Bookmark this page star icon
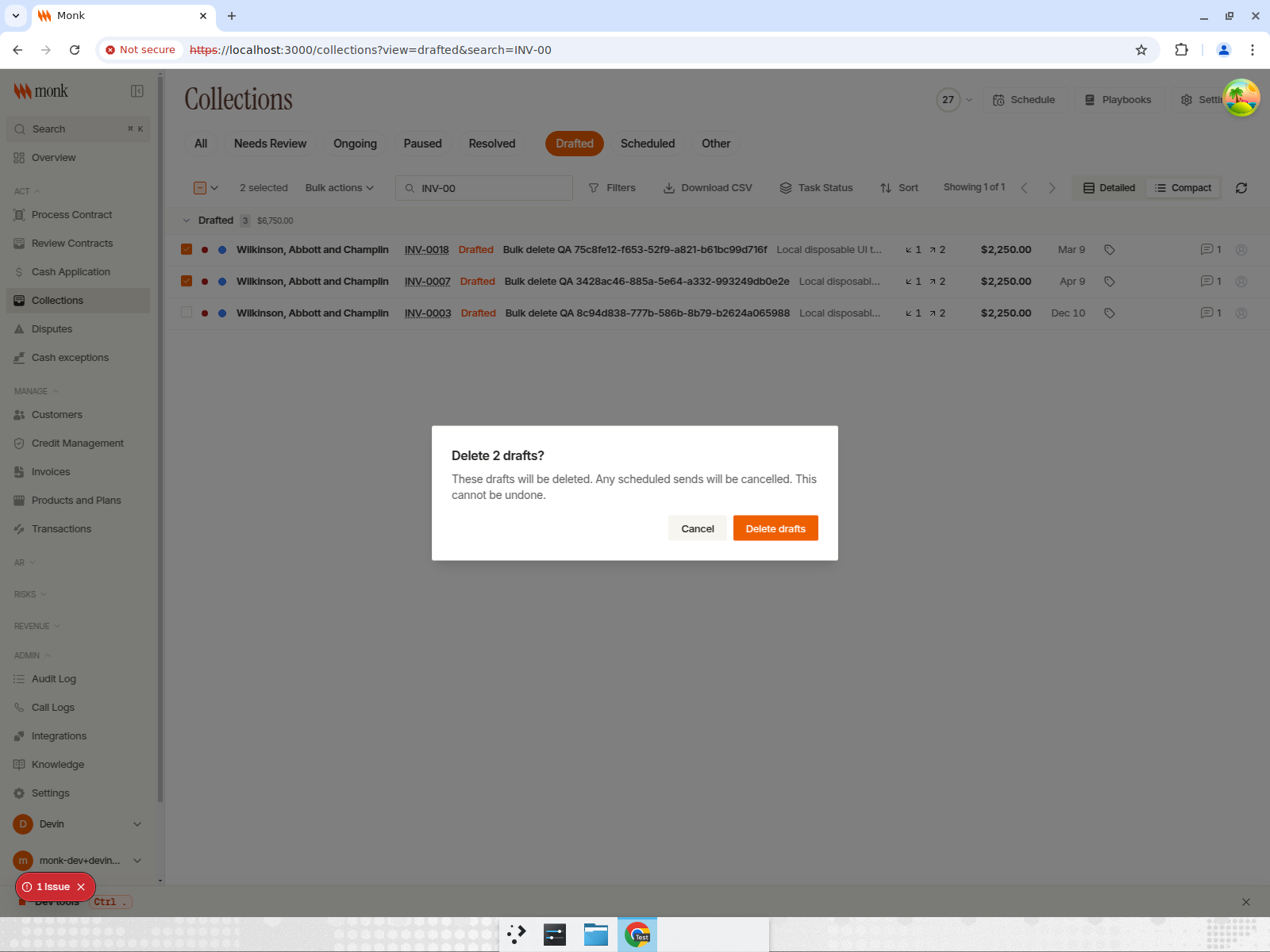 1141,50
